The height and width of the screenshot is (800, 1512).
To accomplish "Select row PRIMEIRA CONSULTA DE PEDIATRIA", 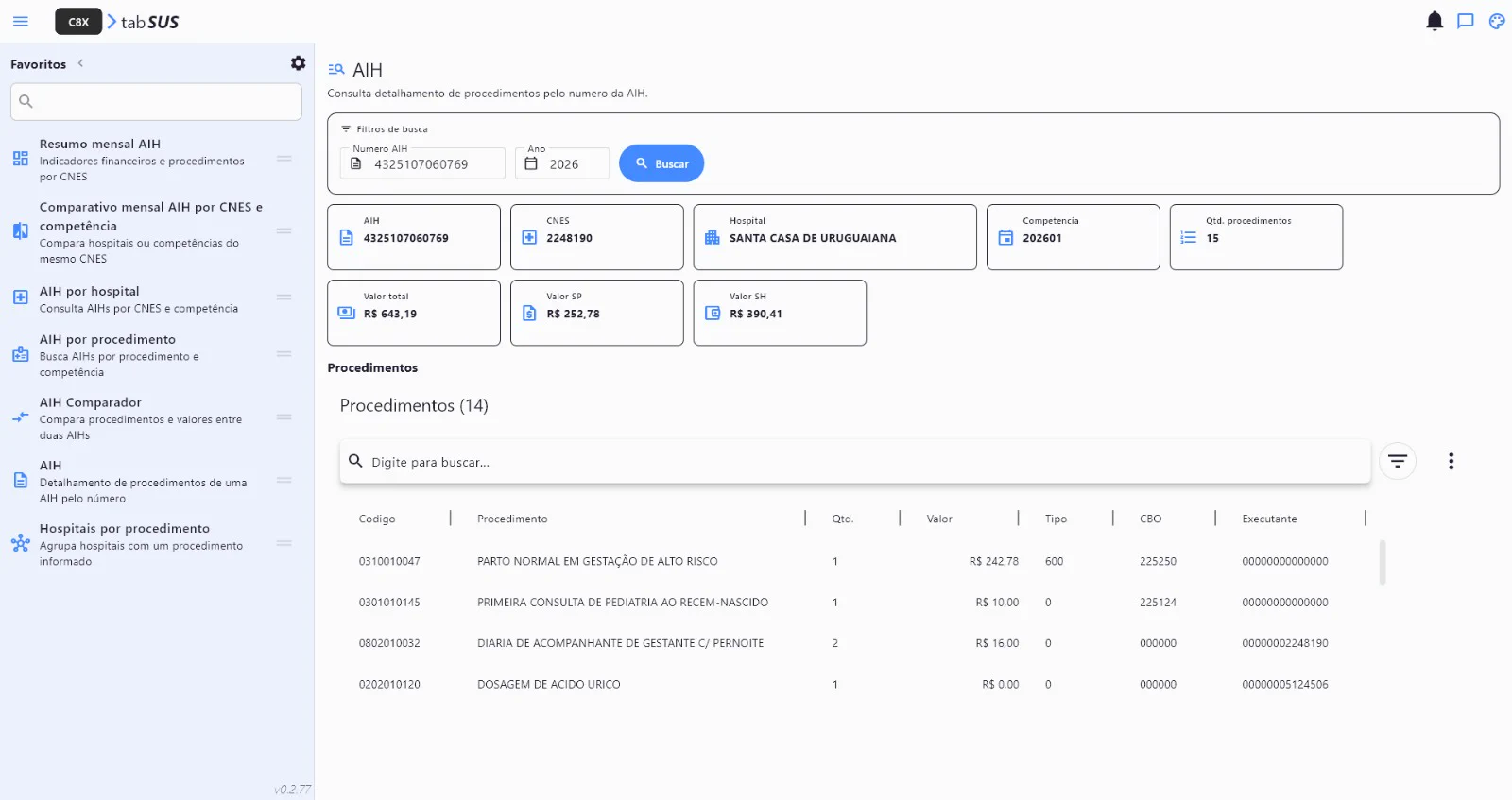I will (x=855, y=602).
